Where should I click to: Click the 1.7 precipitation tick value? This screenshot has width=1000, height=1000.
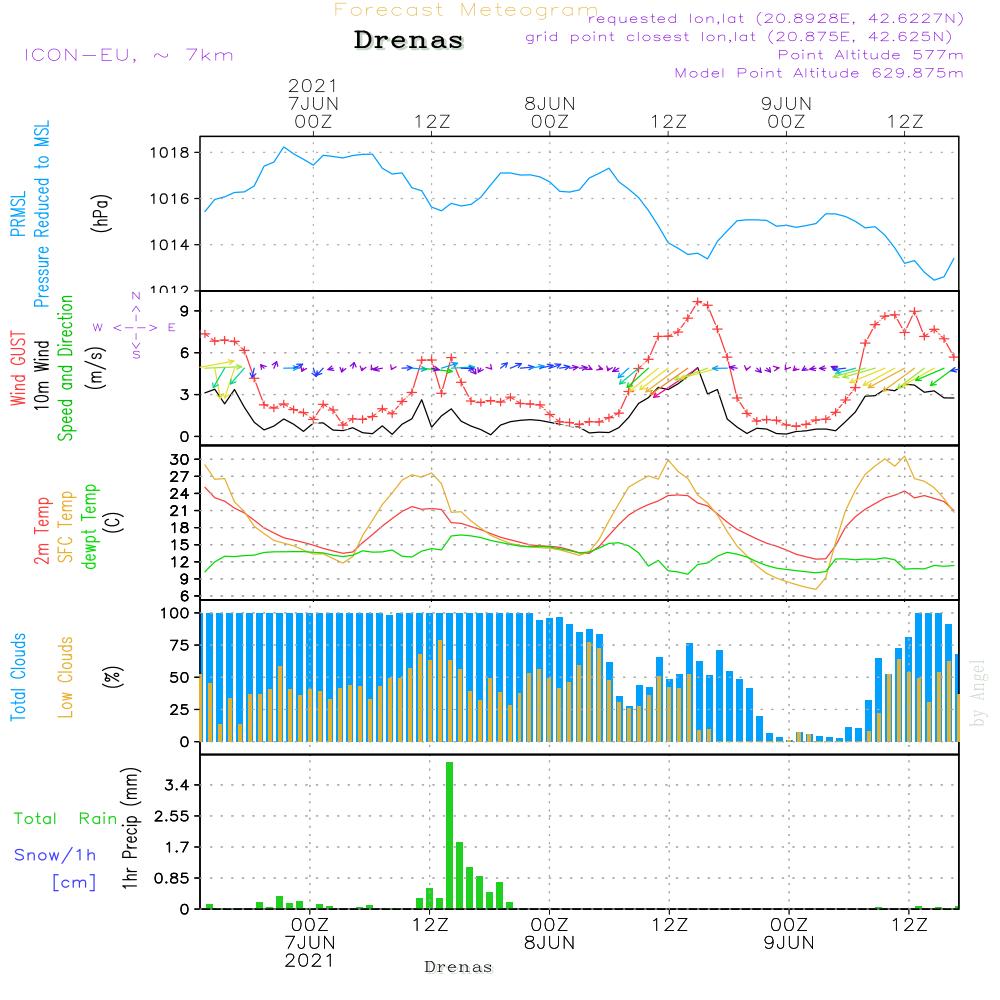click(x=177, y=847)
